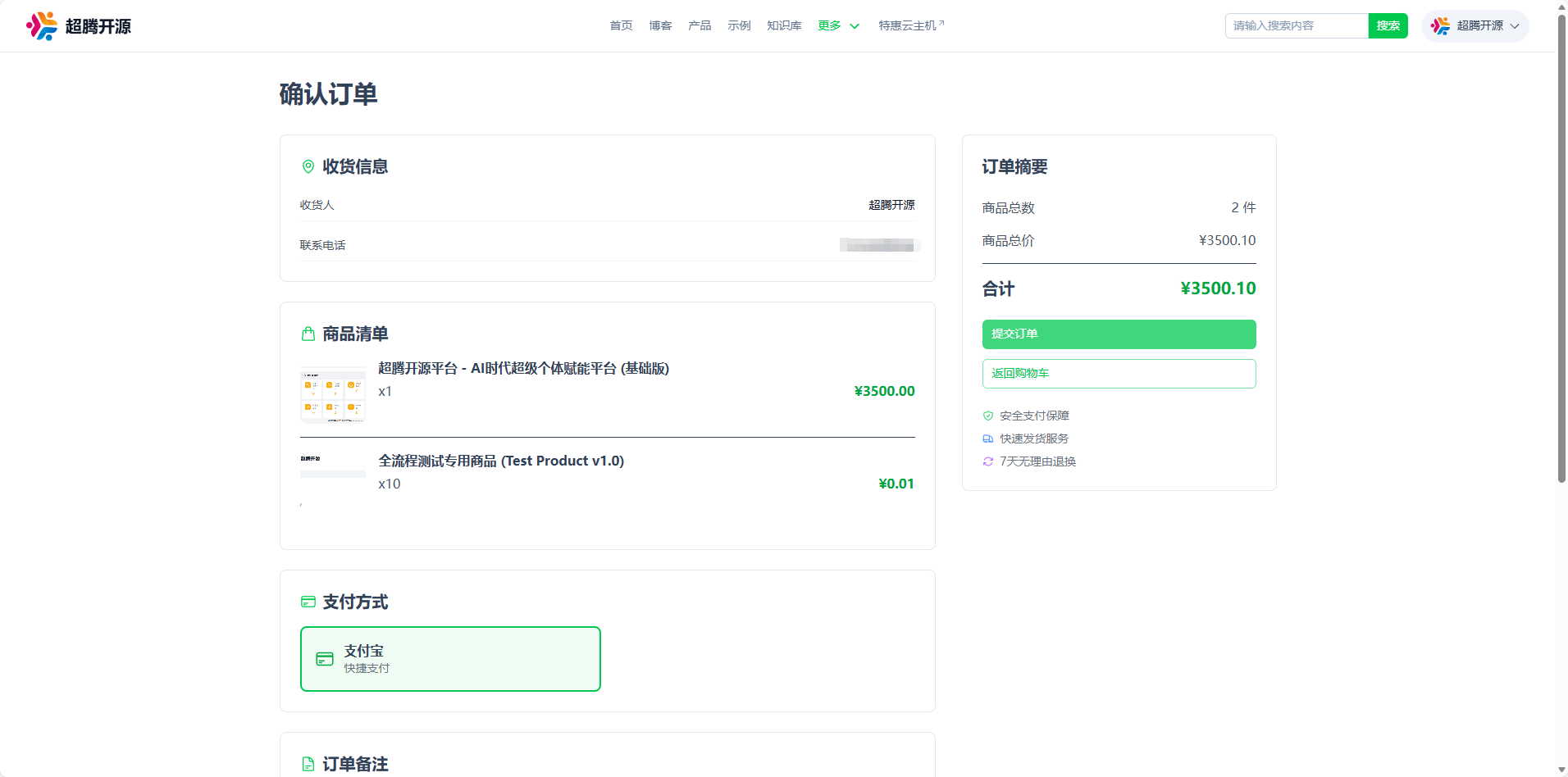This screenshot has width=1568, height=777.
Task: Click the 订单摘要 heading
Action: [x=1014, y=167]
